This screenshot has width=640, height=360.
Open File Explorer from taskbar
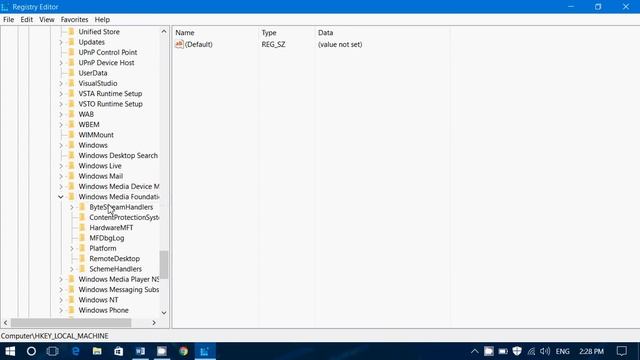point(97,351)
